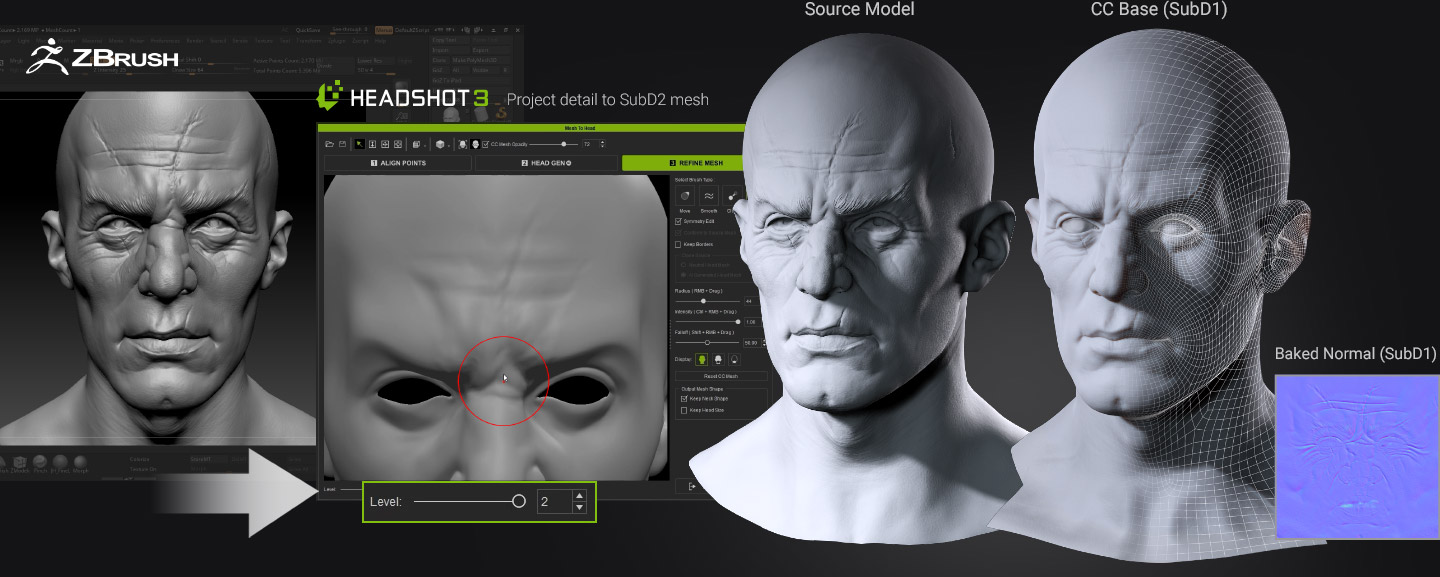Click DefaultZScript in ZBrush title bar

click(x=412, y=30)
